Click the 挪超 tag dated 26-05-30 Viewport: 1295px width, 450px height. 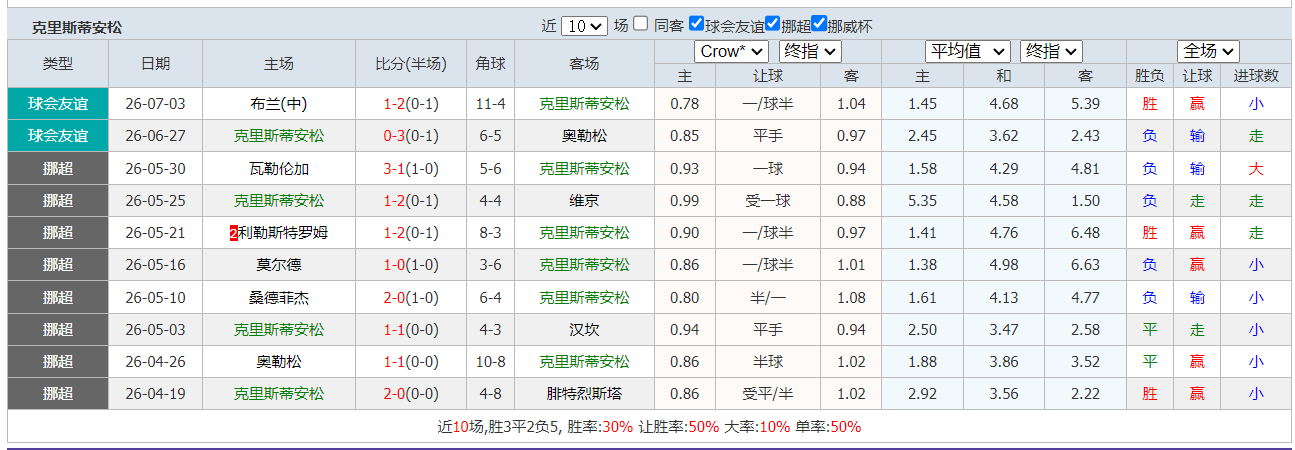[x=58, y=168]
